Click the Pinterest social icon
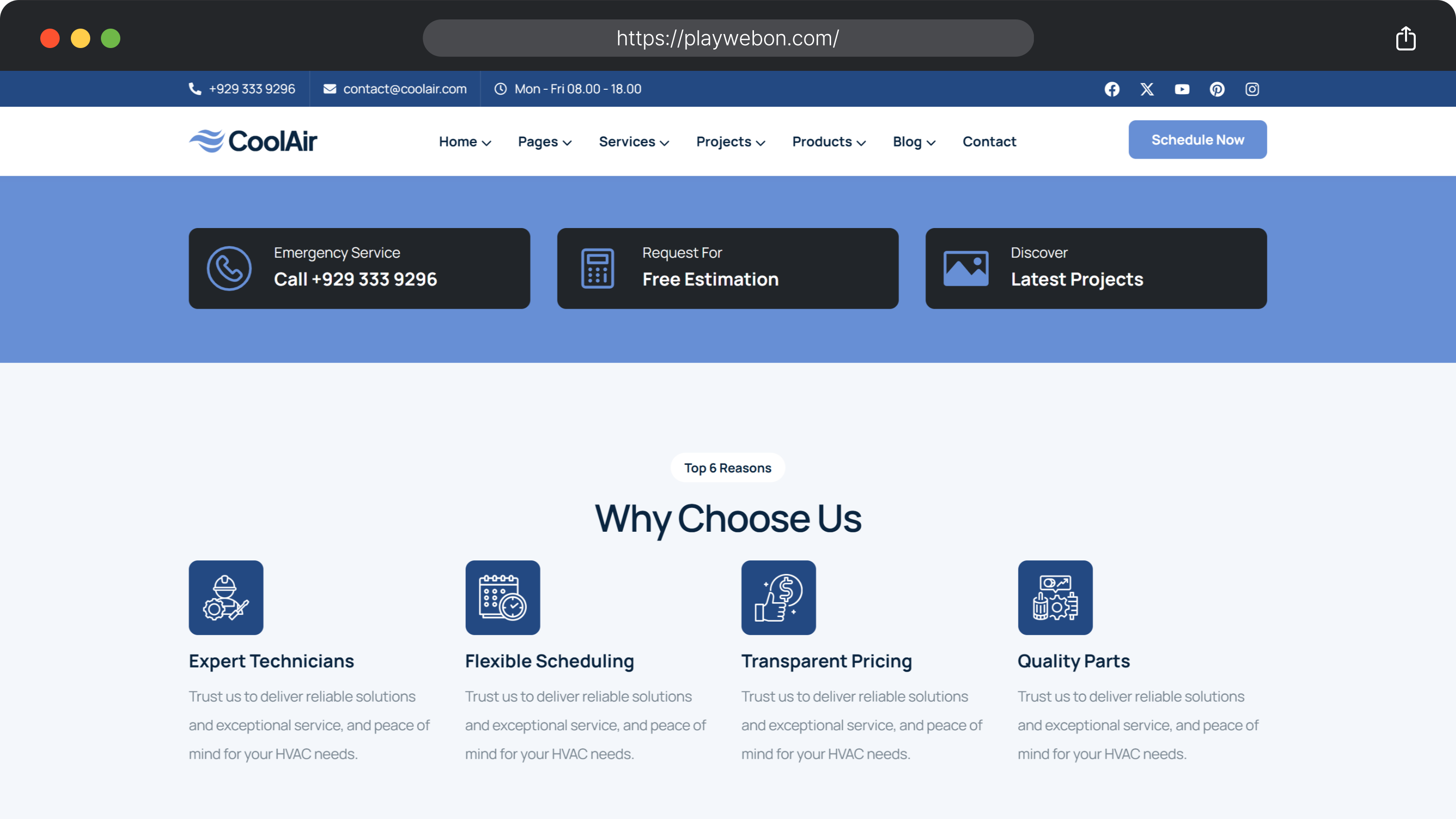This screenshot has height=819, width=1456. point(1217,89)
